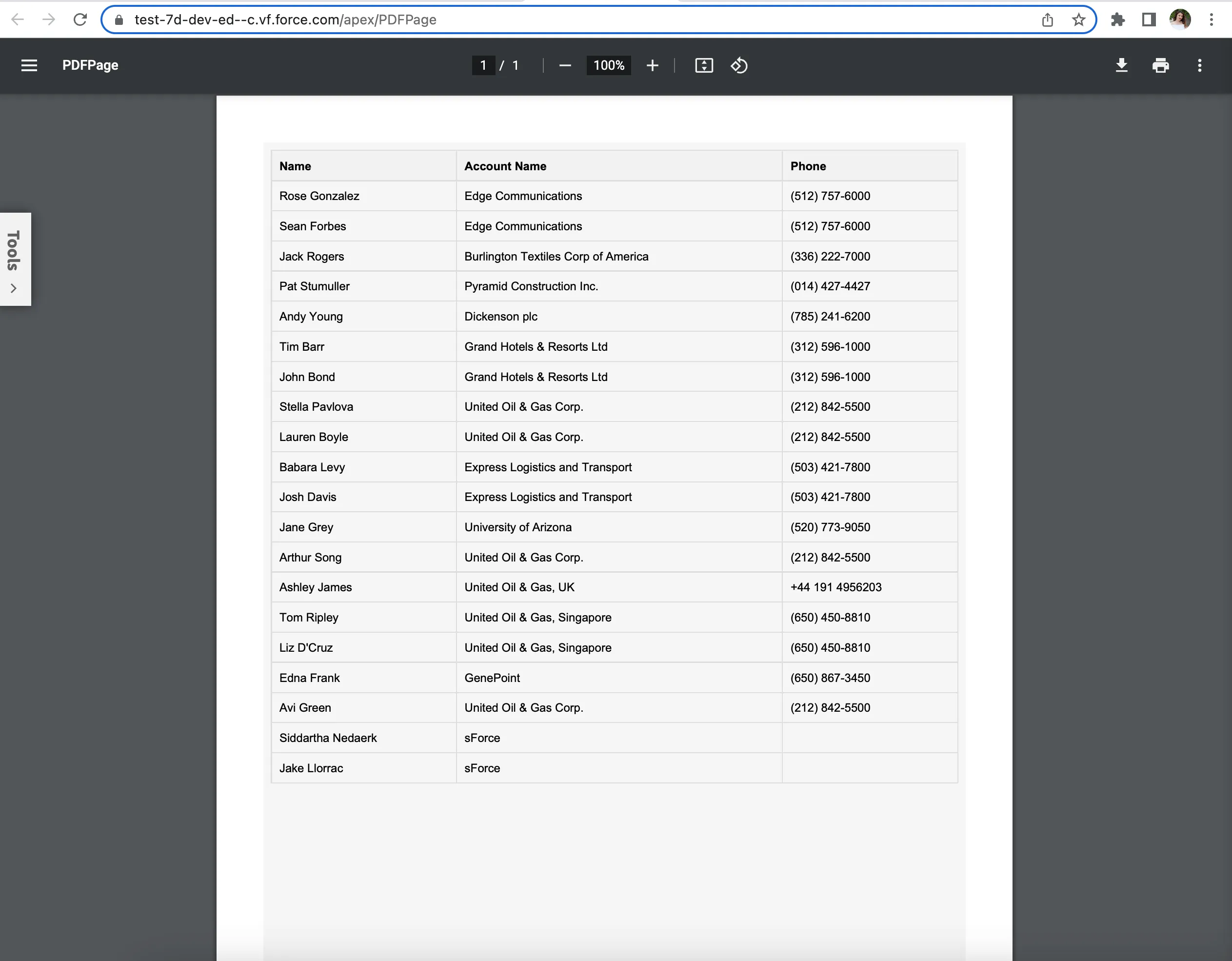Select the Edna Frank name cell
The width and height of the screenshot is (1232, 961).
(x=364, y=678)
